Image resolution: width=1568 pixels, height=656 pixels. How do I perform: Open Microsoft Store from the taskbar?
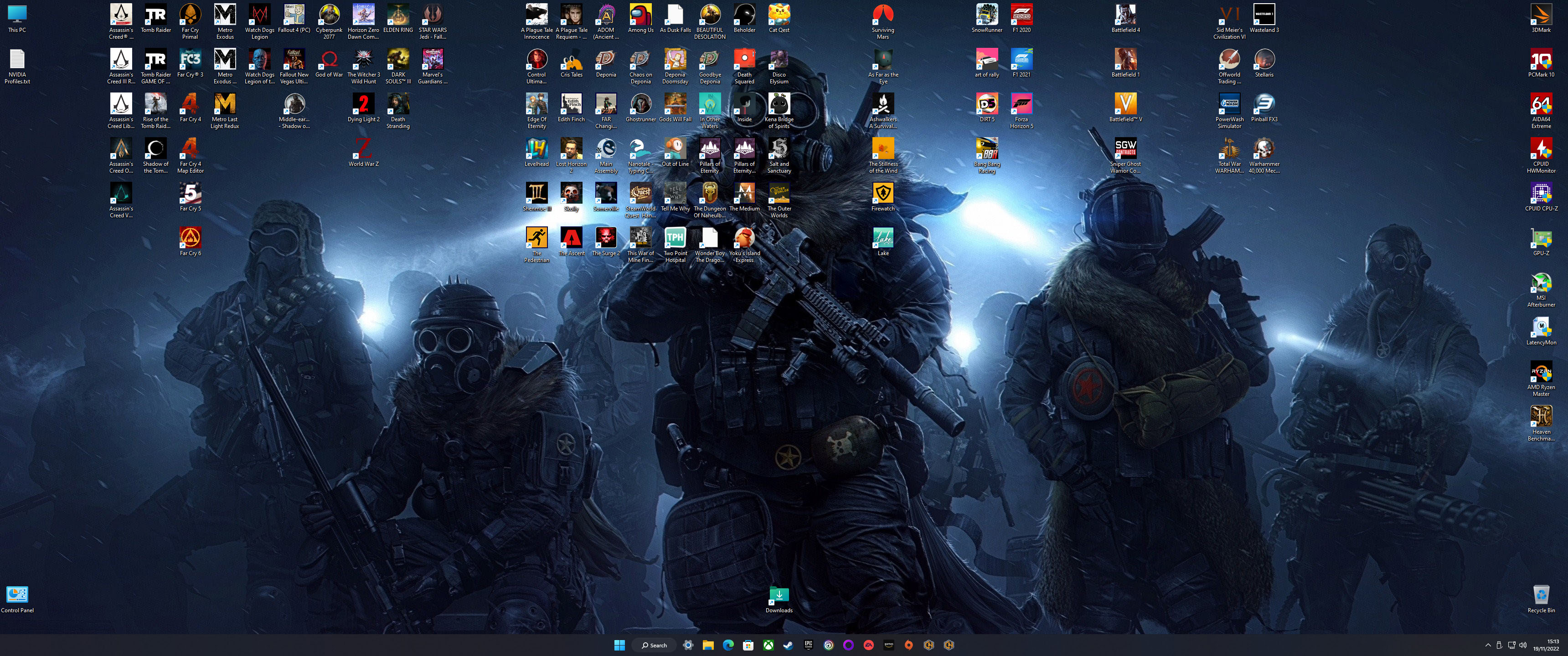748,645
